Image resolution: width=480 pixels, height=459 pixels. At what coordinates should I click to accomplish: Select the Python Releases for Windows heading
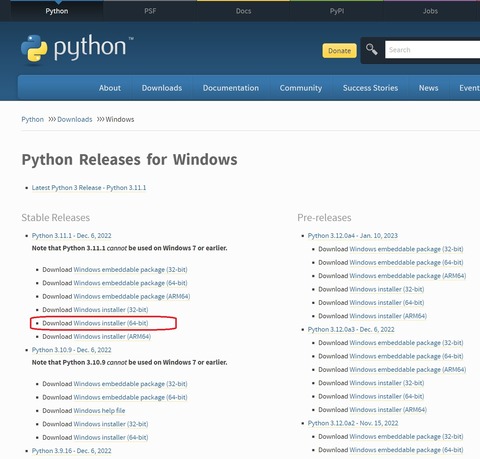click(129, 160)
